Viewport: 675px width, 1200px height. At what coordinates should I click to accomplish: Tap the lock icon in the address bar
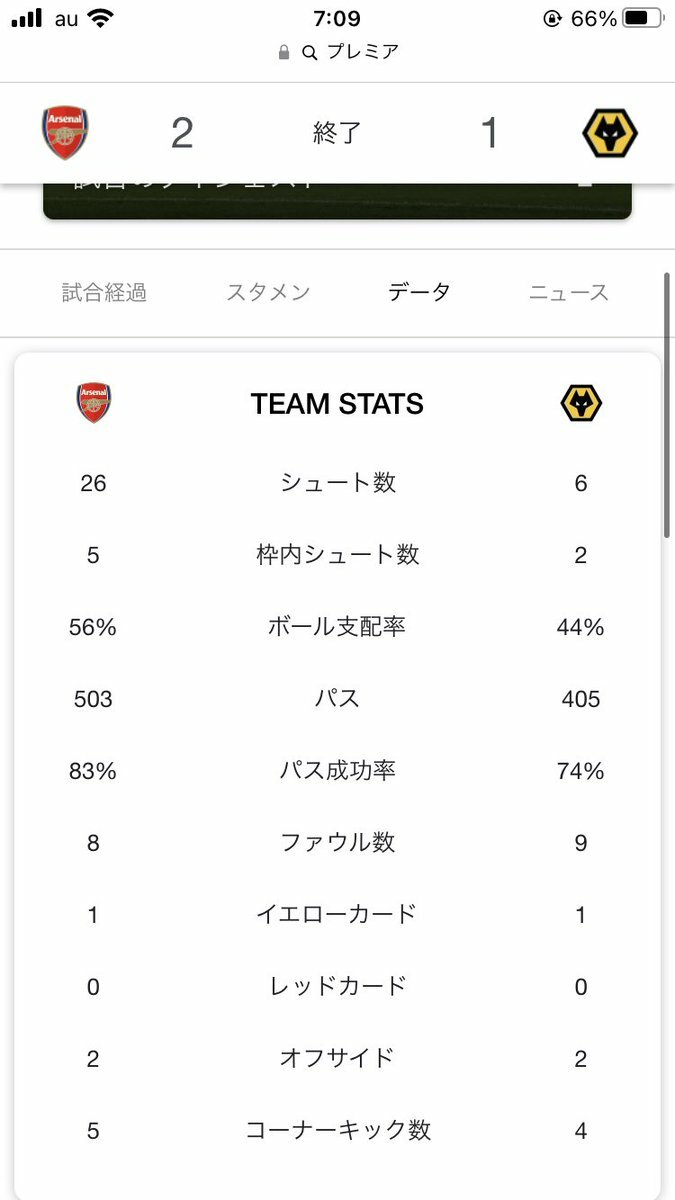click(284, 53)
